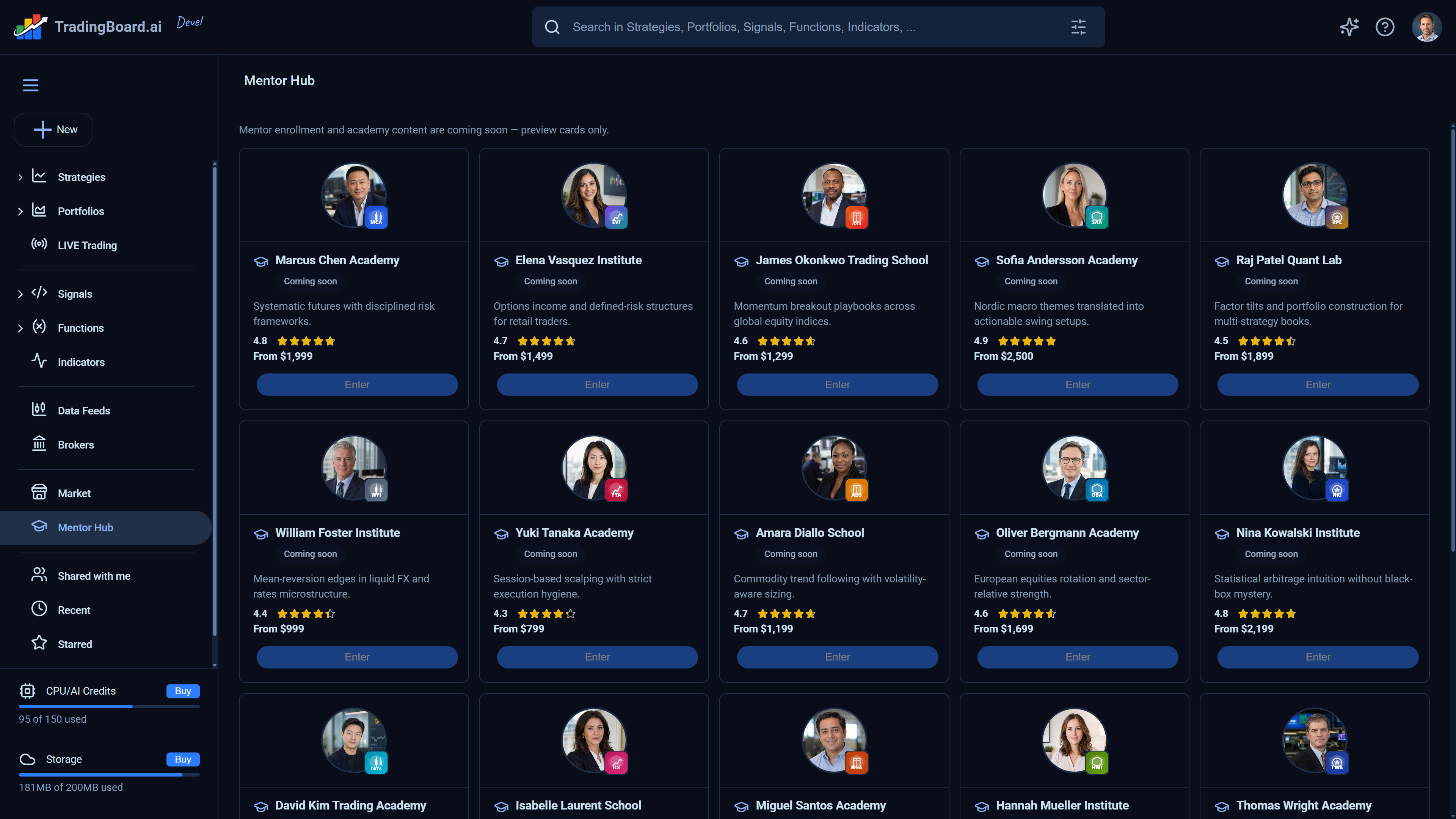
Task: Expand the Portfolios tree chevron
Action: [20, 212]
